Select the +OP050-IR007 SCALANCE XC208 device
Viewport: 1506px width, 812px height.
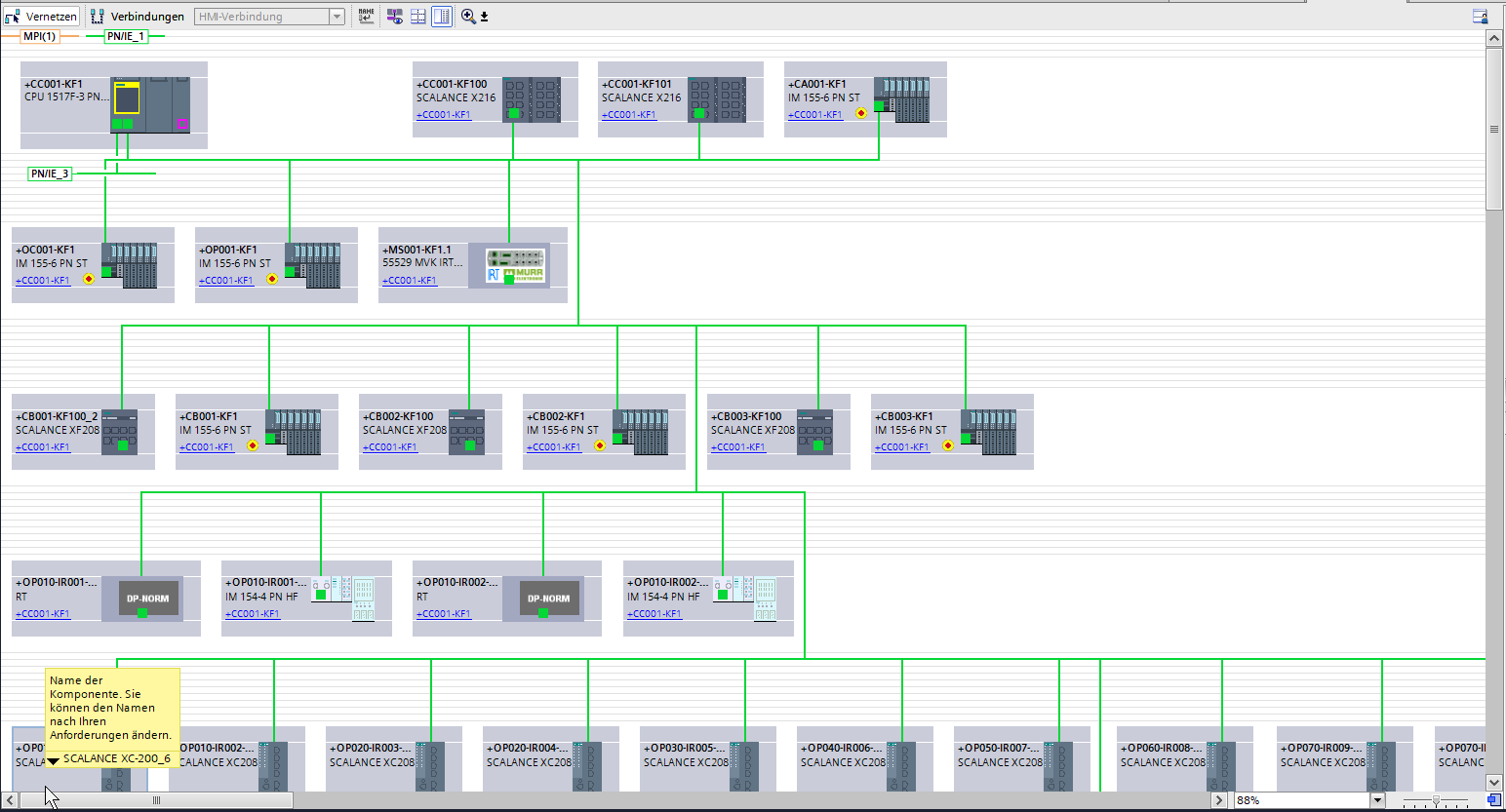(x=1022, y=758)
